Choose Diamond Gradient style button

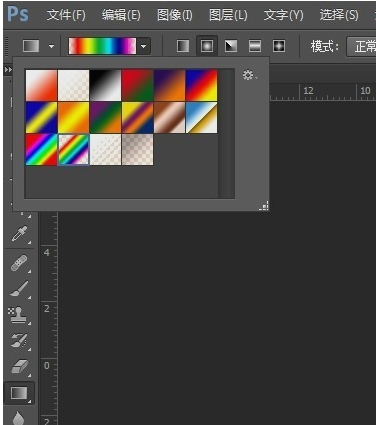(279, 46)
